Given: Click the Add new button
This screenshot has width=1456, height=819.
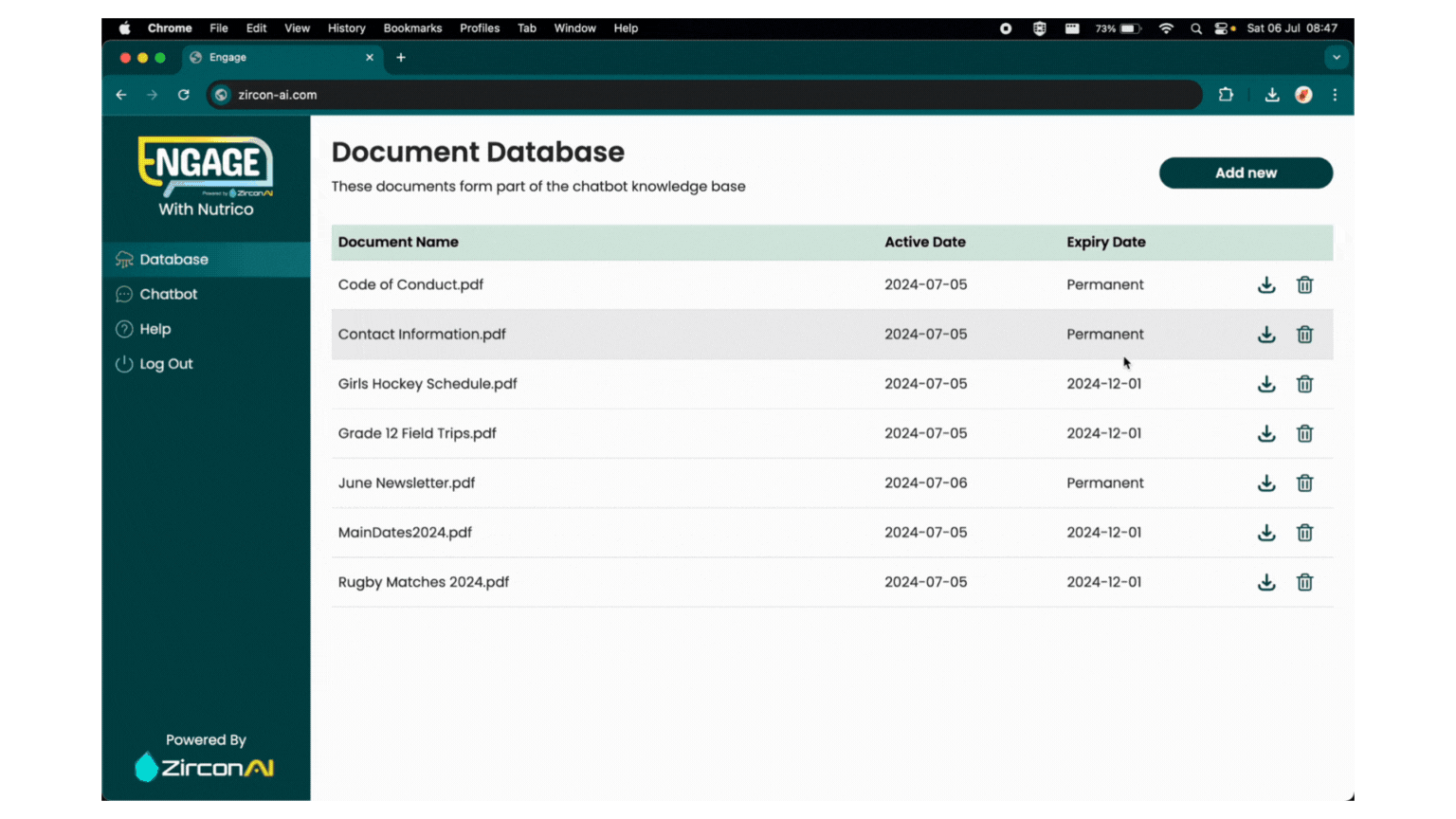Looking at the screenshot, I should tap(1246, 173).
